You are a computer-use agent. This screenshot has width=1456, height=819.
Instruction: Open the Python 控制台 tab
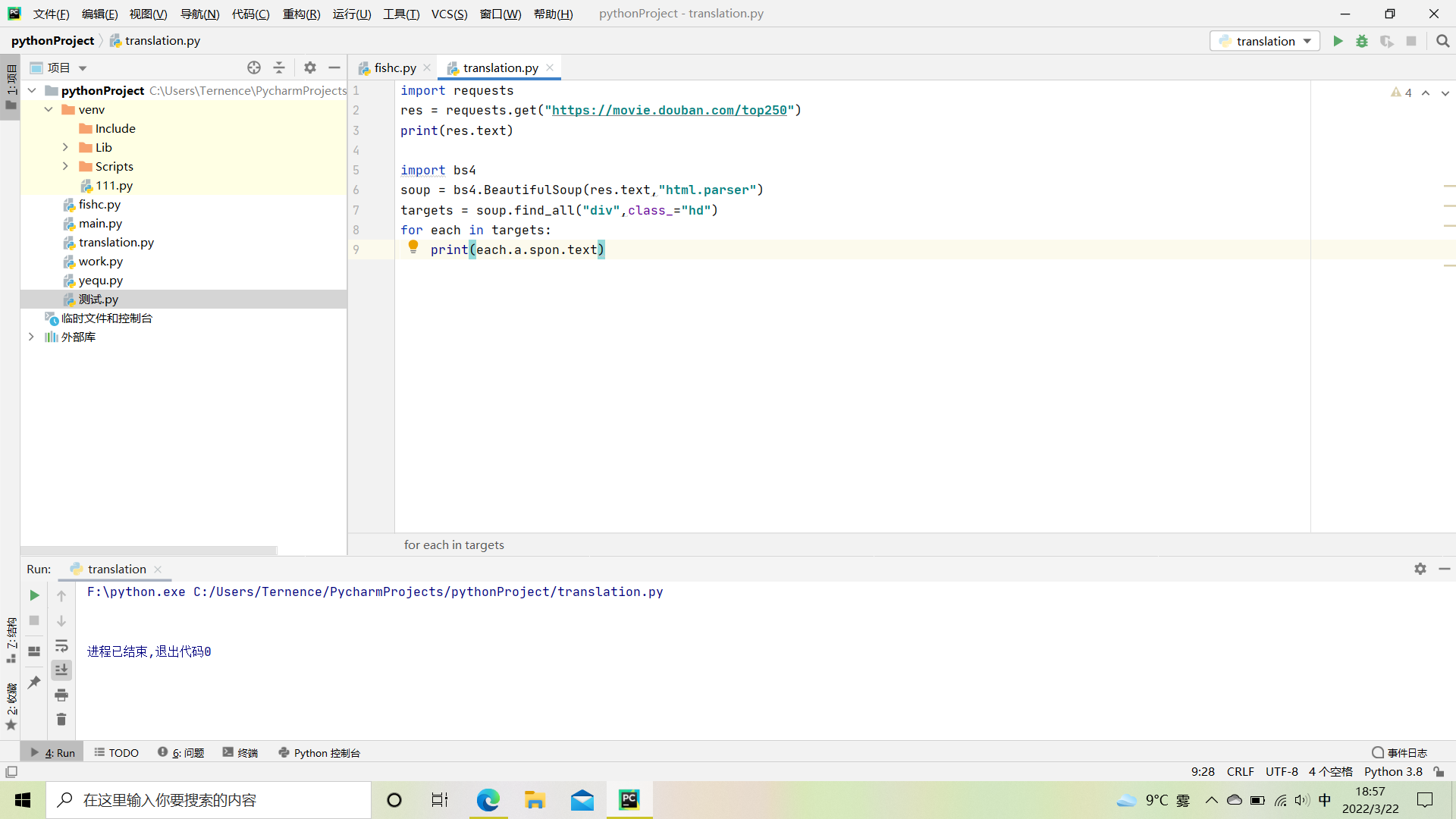(319, 752)
